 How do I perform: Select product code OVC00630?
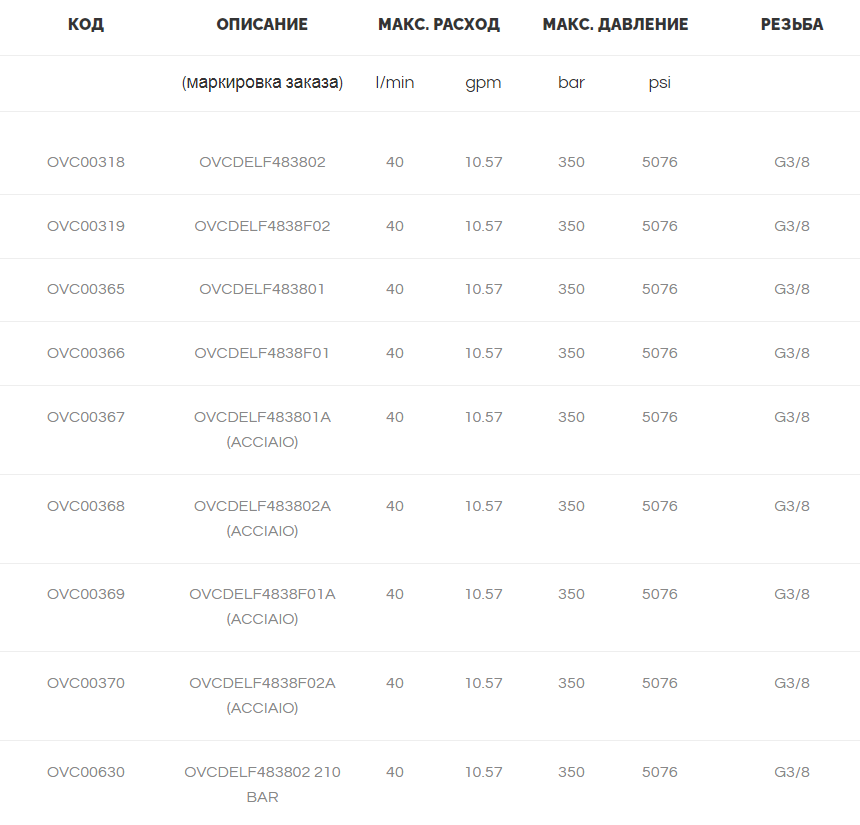(86, 772)
